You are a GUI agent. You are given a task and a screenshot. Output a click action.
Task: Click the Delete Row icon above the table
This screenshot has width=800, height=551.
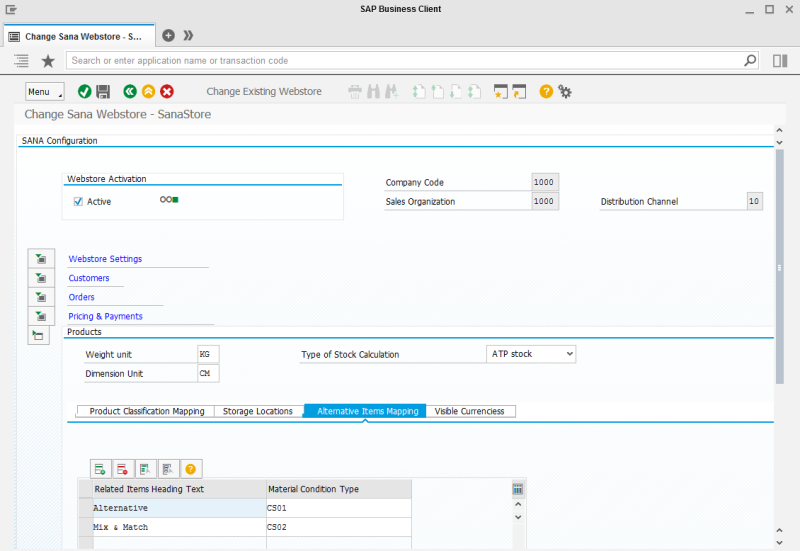click(x=122, y=469)
